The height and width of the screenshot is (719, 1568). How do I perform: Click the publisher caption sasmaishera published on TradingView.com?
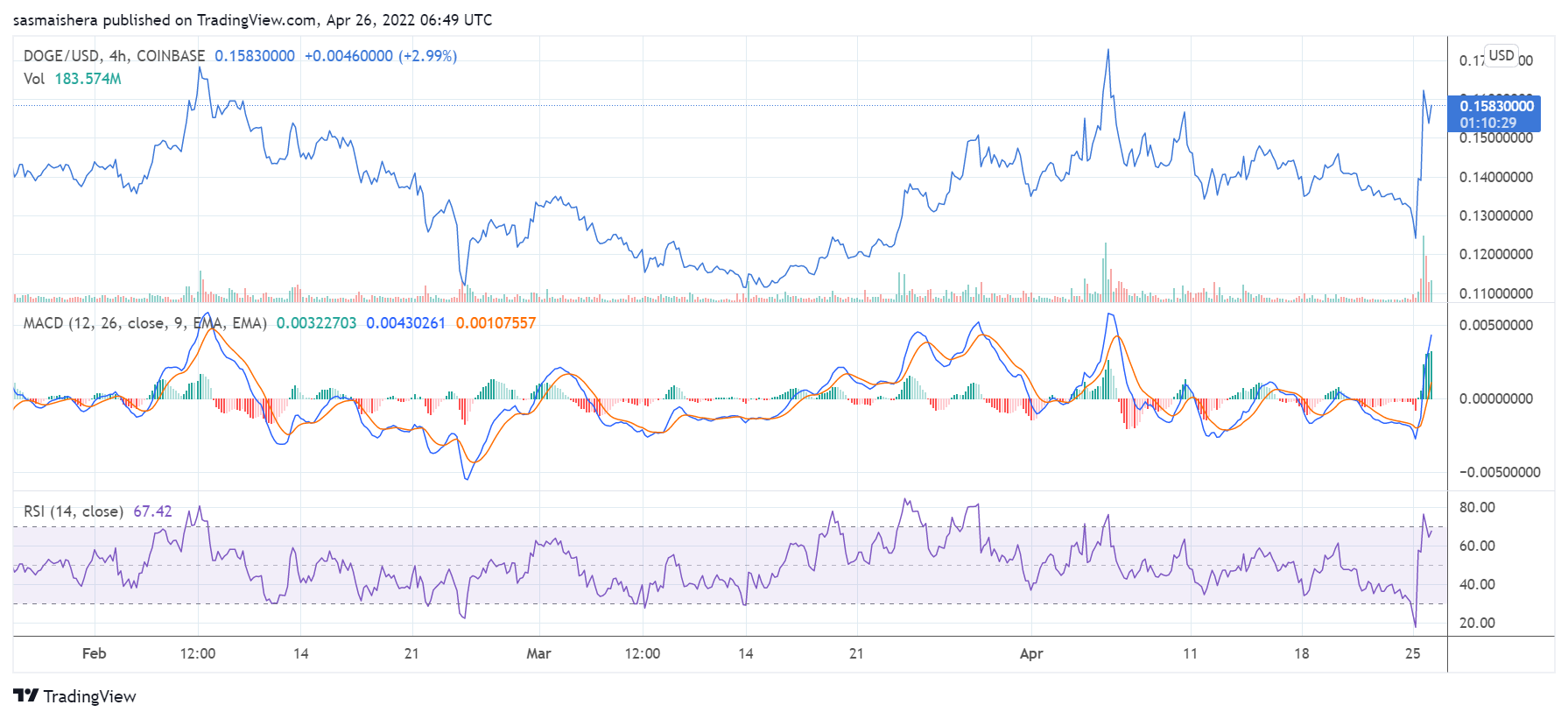tap(253, 19)
